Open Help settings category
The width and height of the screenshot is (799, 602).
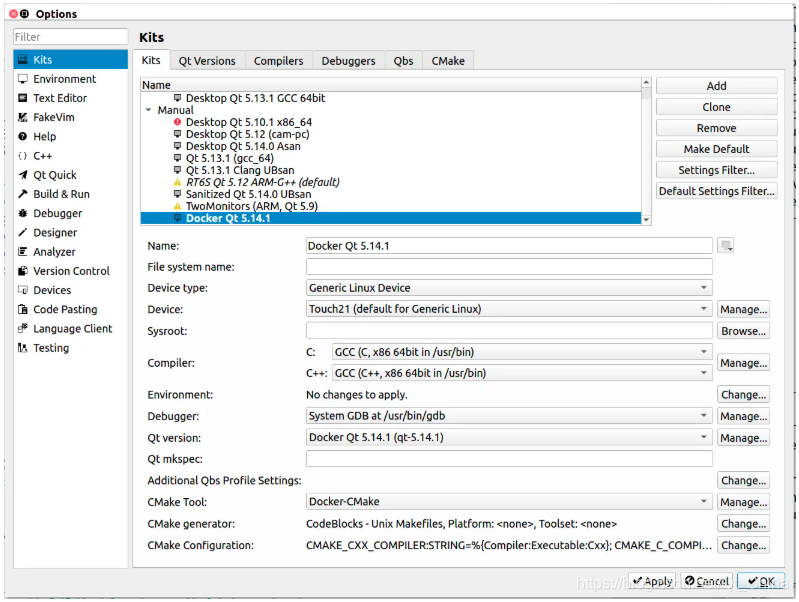pyautogui.click(x=70, y=137)
